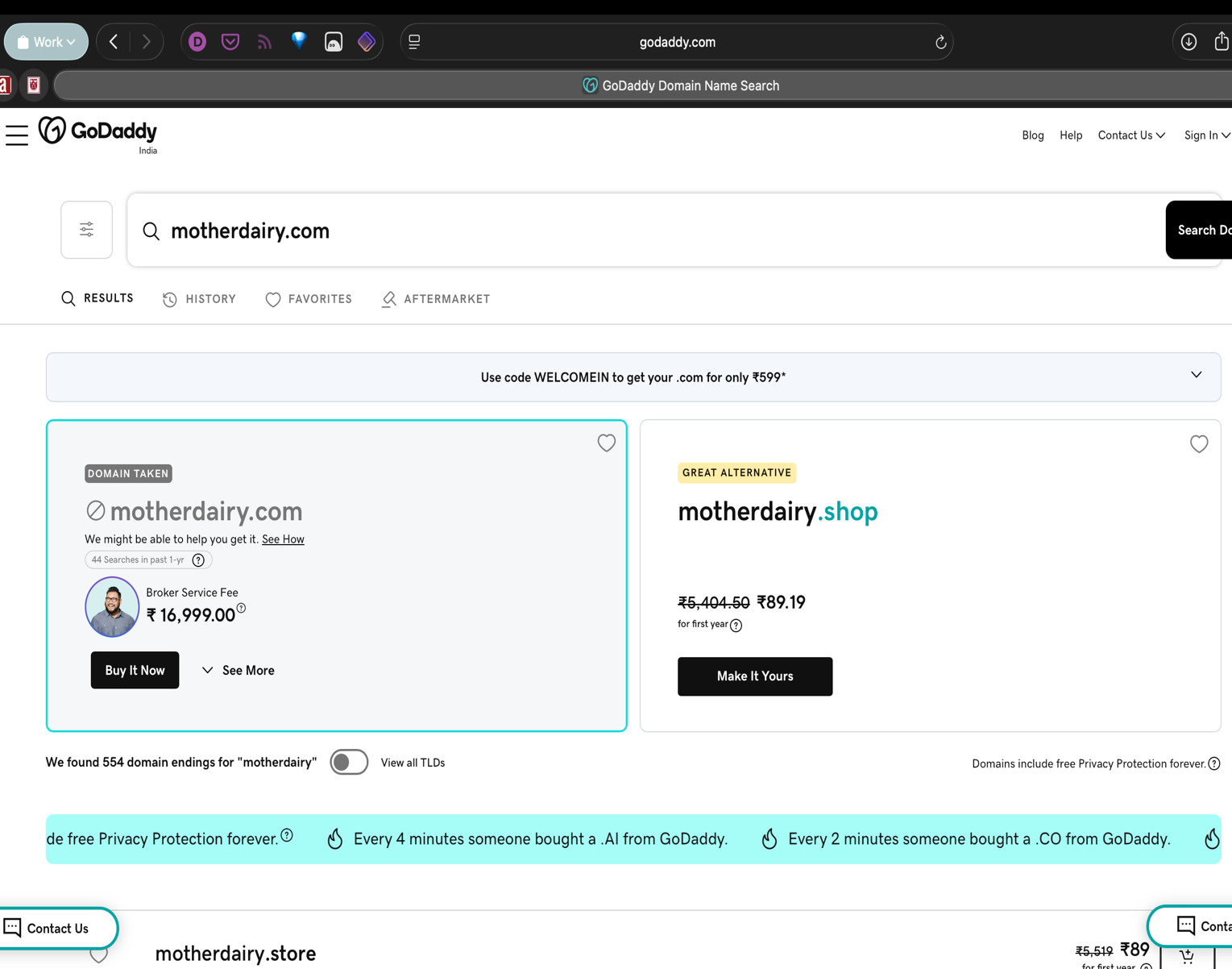Viewport: 1232px width, 969px height.
Task: Go forward with the browser forward arrow
Action: (146, 42)
